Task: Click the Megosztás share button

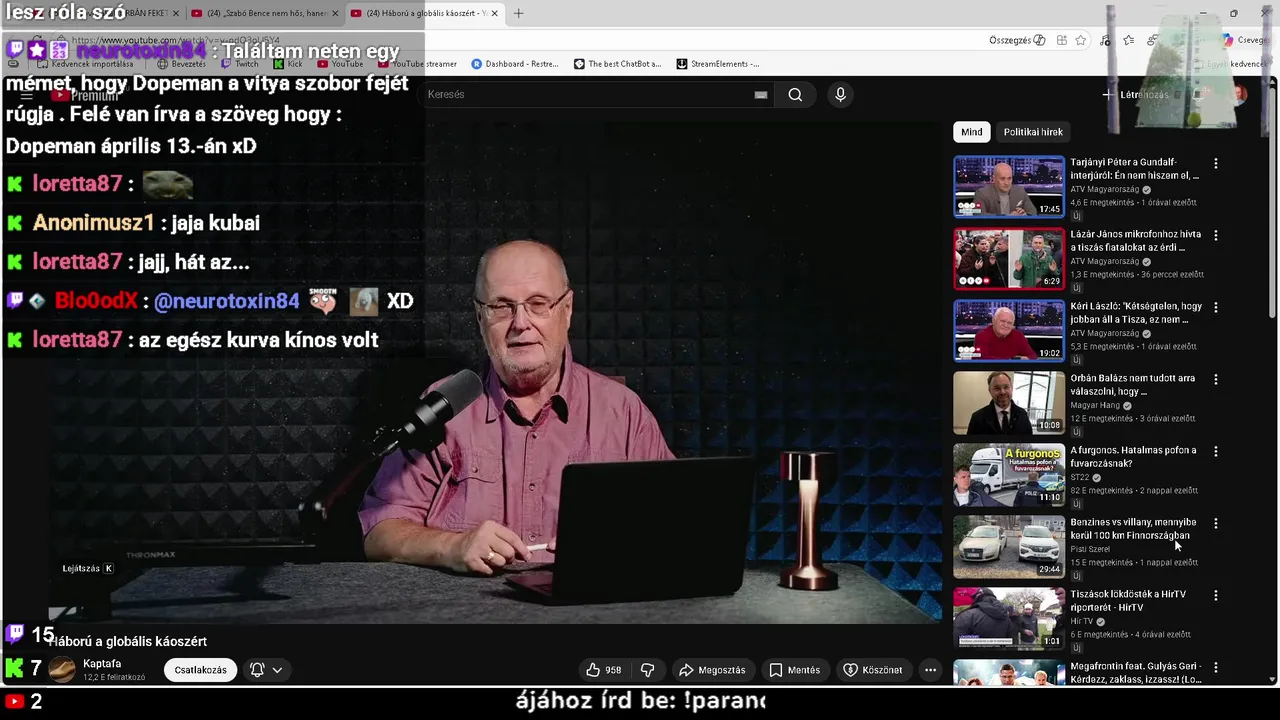Action: tap(712, 670)
